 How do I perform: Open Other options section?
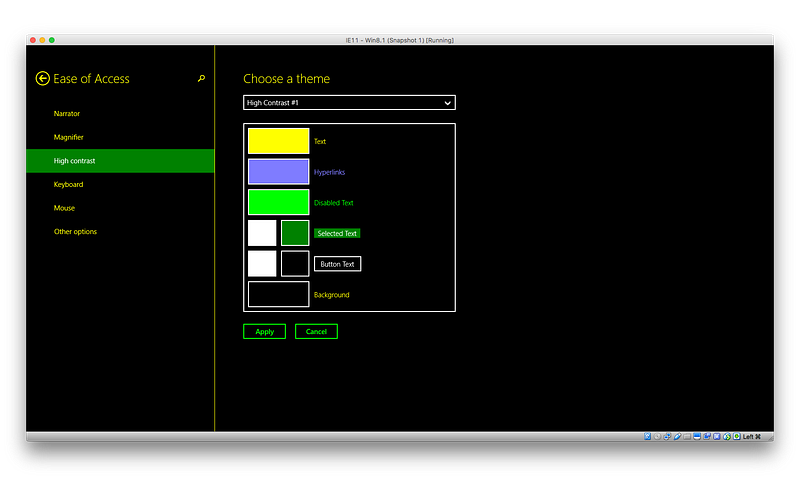click(x=76, y=232)
